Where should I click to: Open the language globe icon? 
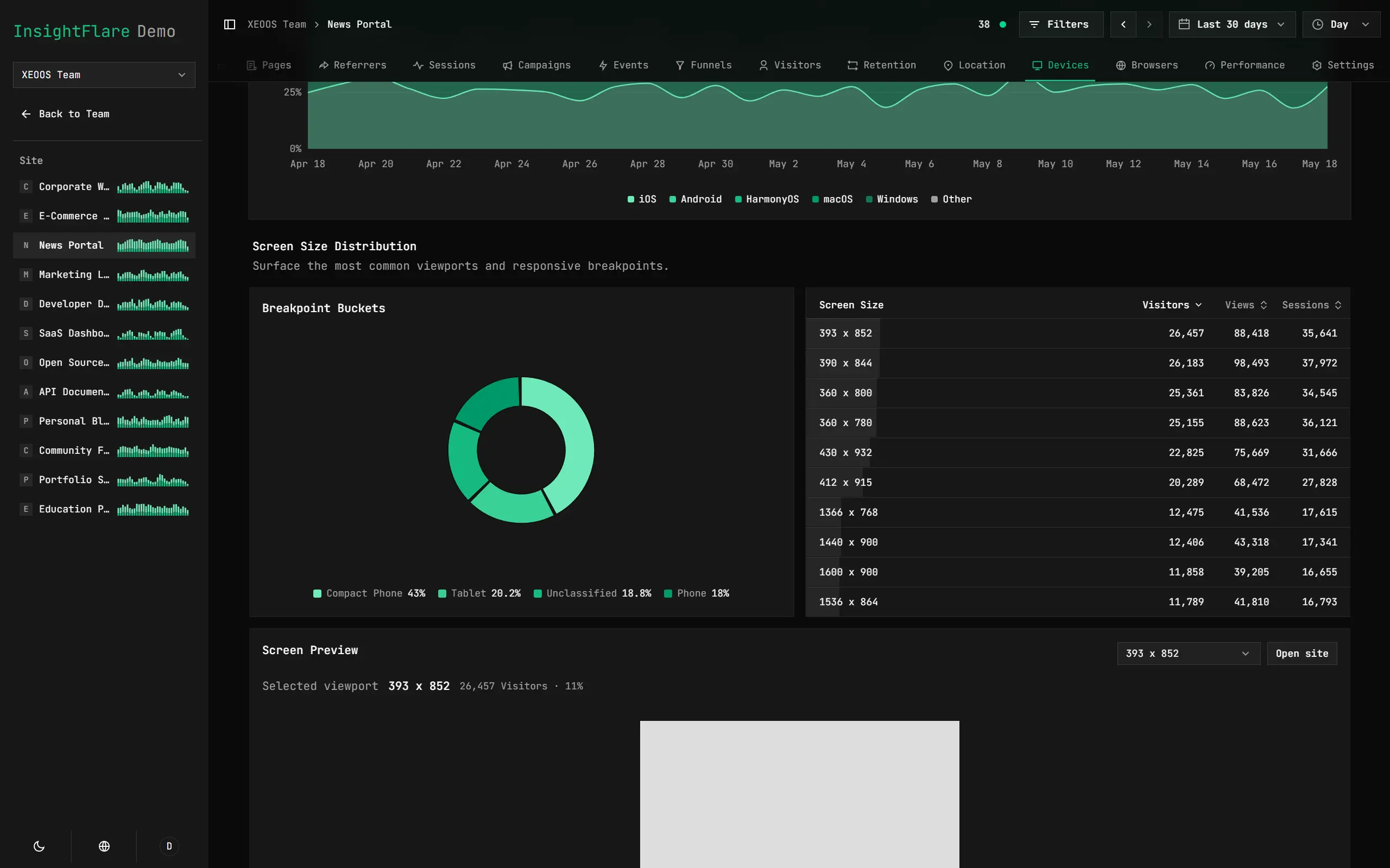click(x=104, y=846)
